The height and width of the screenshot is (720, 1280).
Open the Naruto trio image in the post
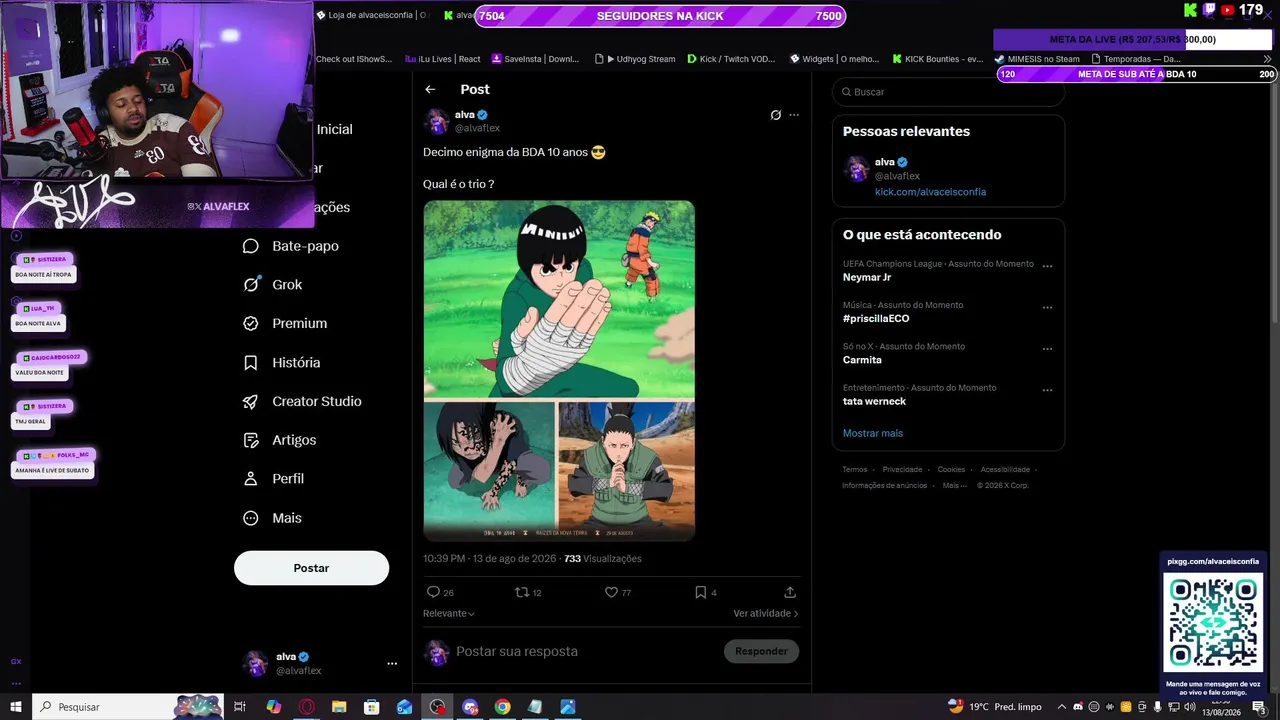click(x=559, y=370)
